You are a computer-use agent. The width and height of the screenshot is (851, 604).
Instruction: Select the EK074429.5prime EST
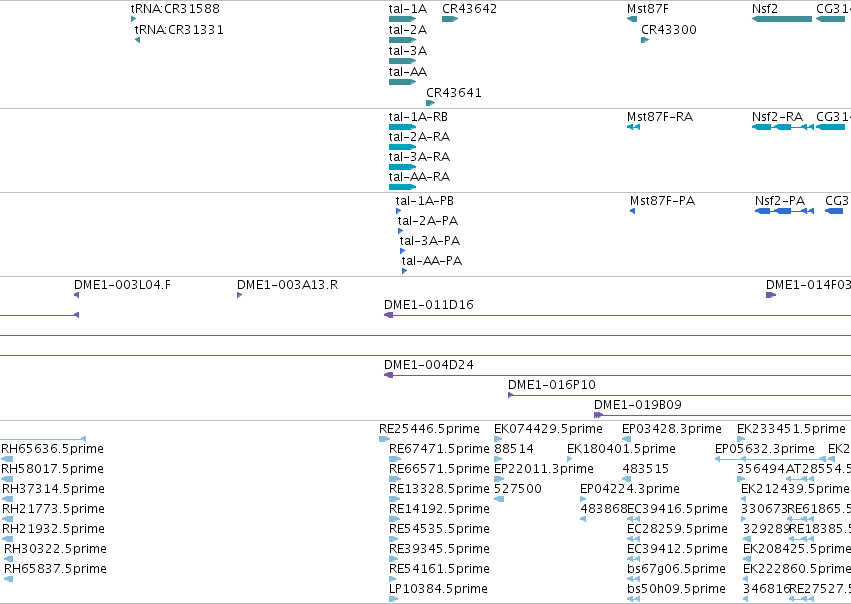click(x=497, y=440)
